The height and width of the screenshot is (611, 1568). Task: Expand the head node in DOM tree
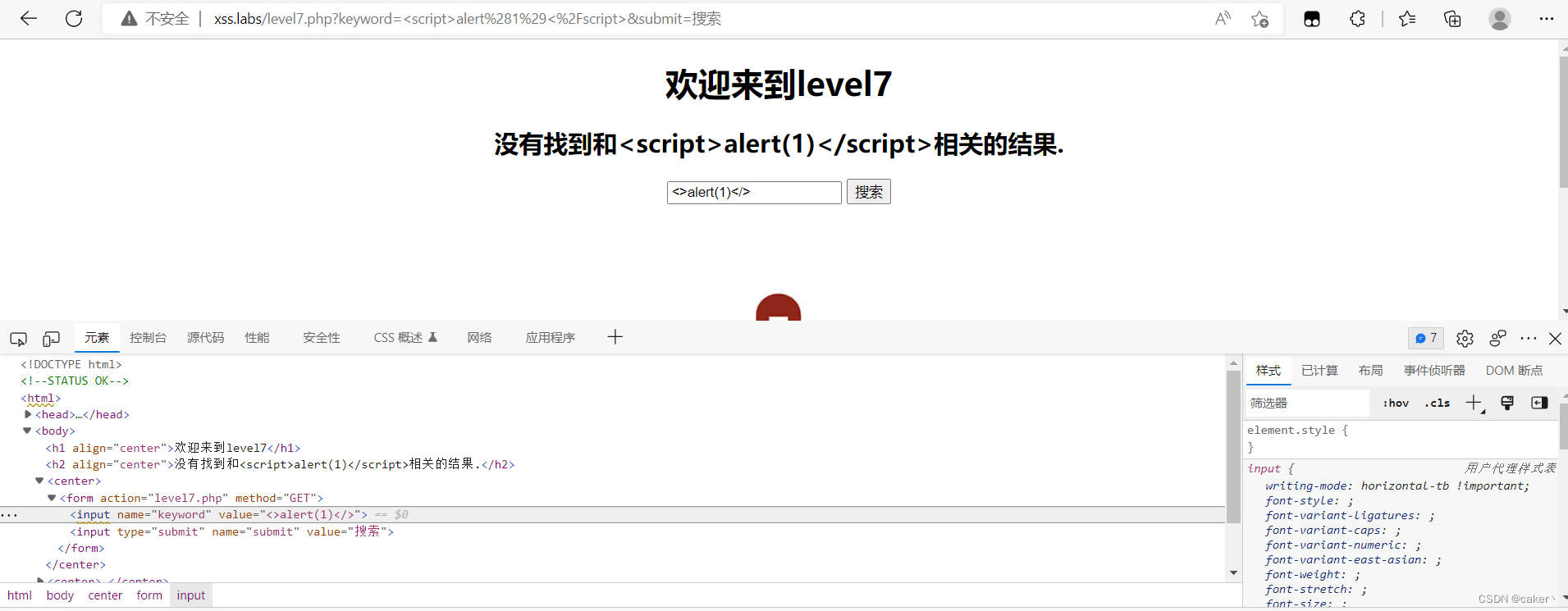pyautogui.click(x=28, y=414)
